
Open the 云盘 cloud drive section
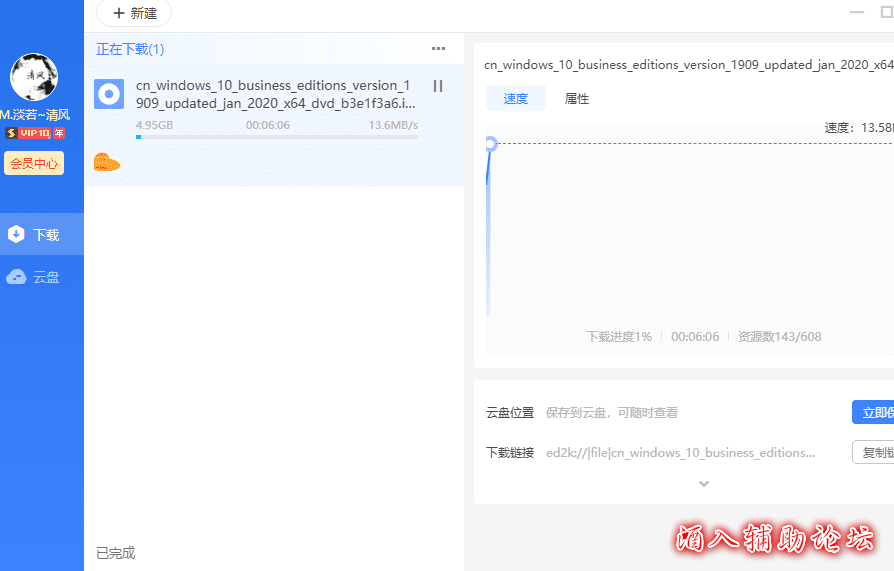pos(42,277)
